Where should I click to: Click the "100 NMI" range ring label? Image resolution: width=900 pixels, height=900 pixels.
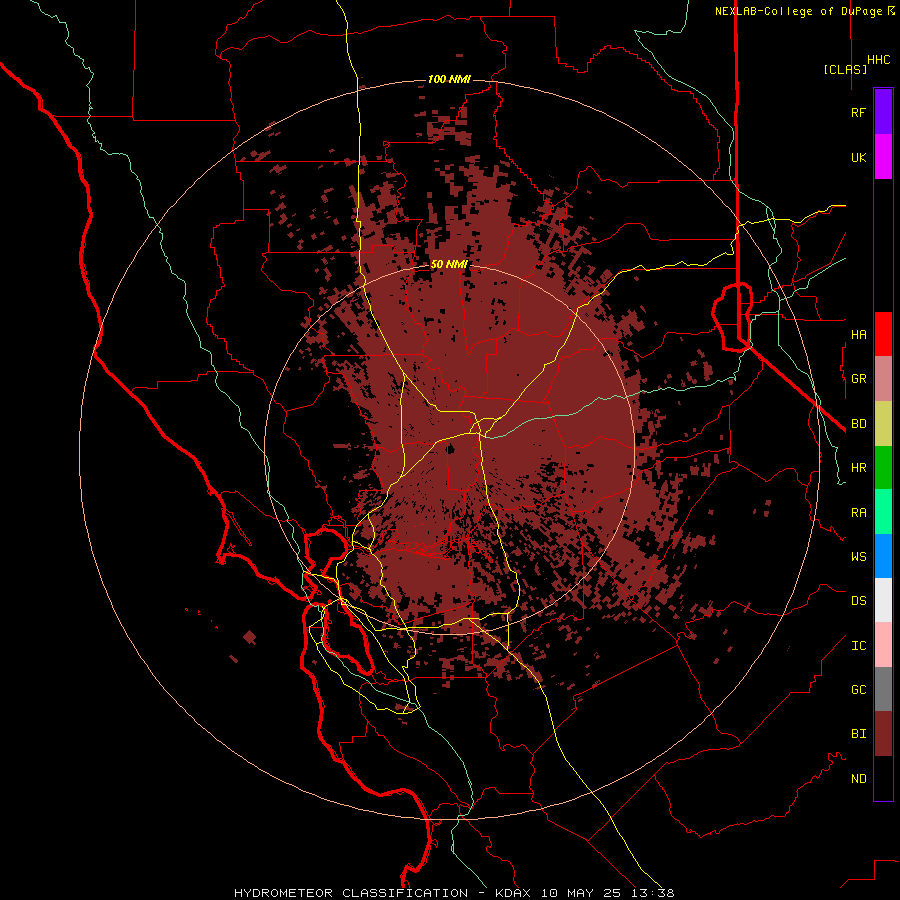(449, 79)
